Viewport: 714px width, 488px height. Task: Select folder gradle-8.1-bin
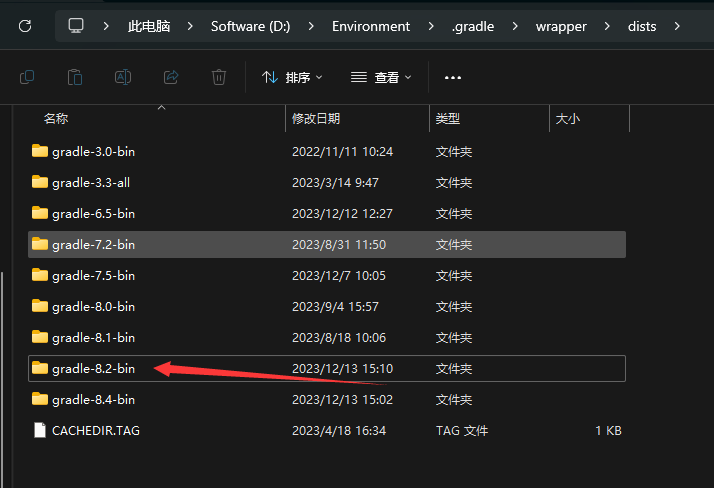326,337
